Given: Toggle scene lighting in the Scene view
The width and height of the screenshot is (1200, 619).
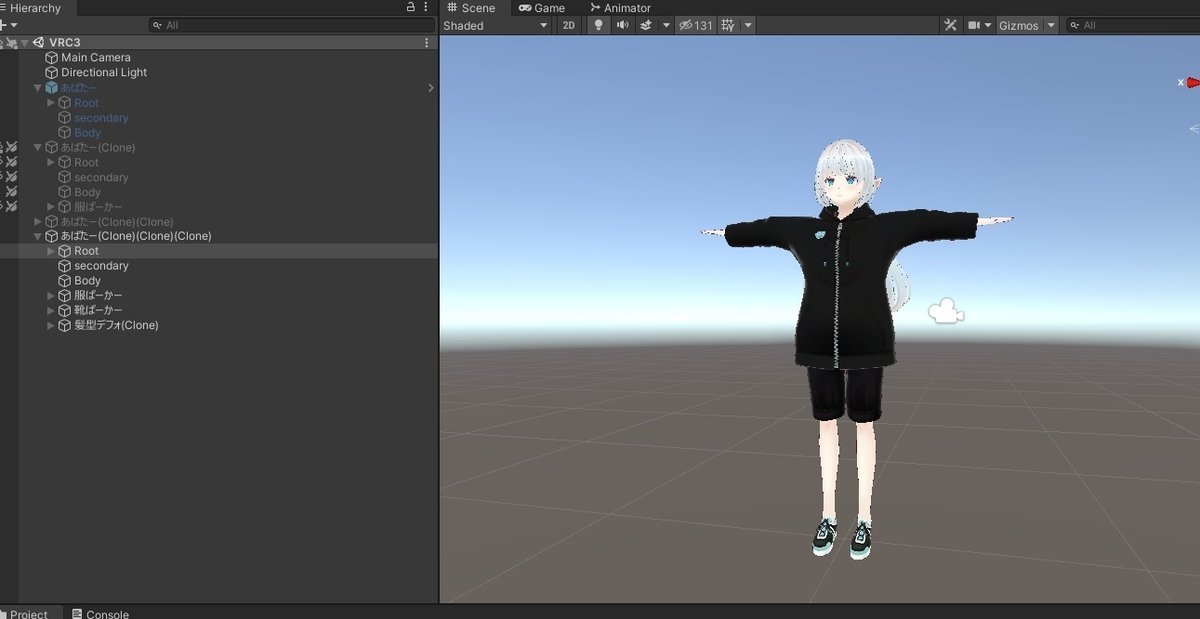Looking at the screenshot, I should 598,25.
